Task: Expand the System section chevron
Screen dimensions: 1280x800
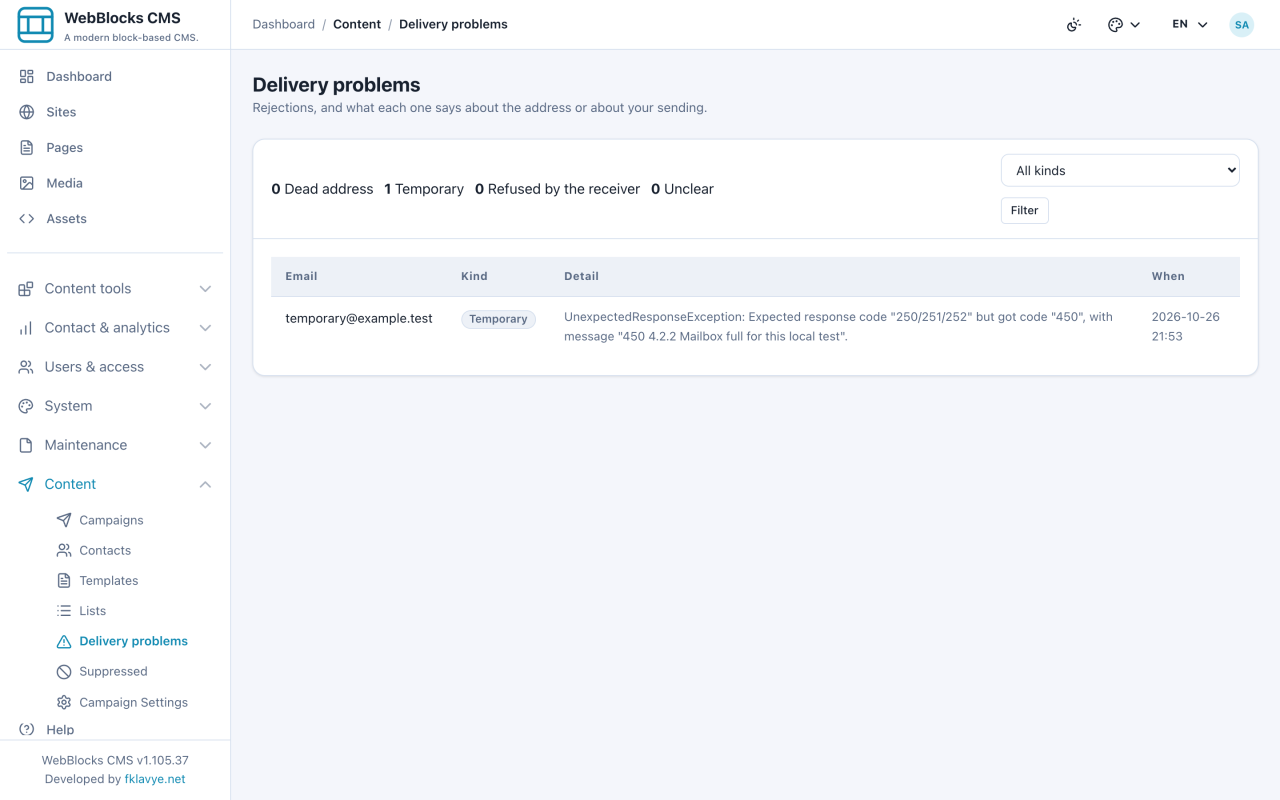Action: pyautogui.click(x=205, y=406)
